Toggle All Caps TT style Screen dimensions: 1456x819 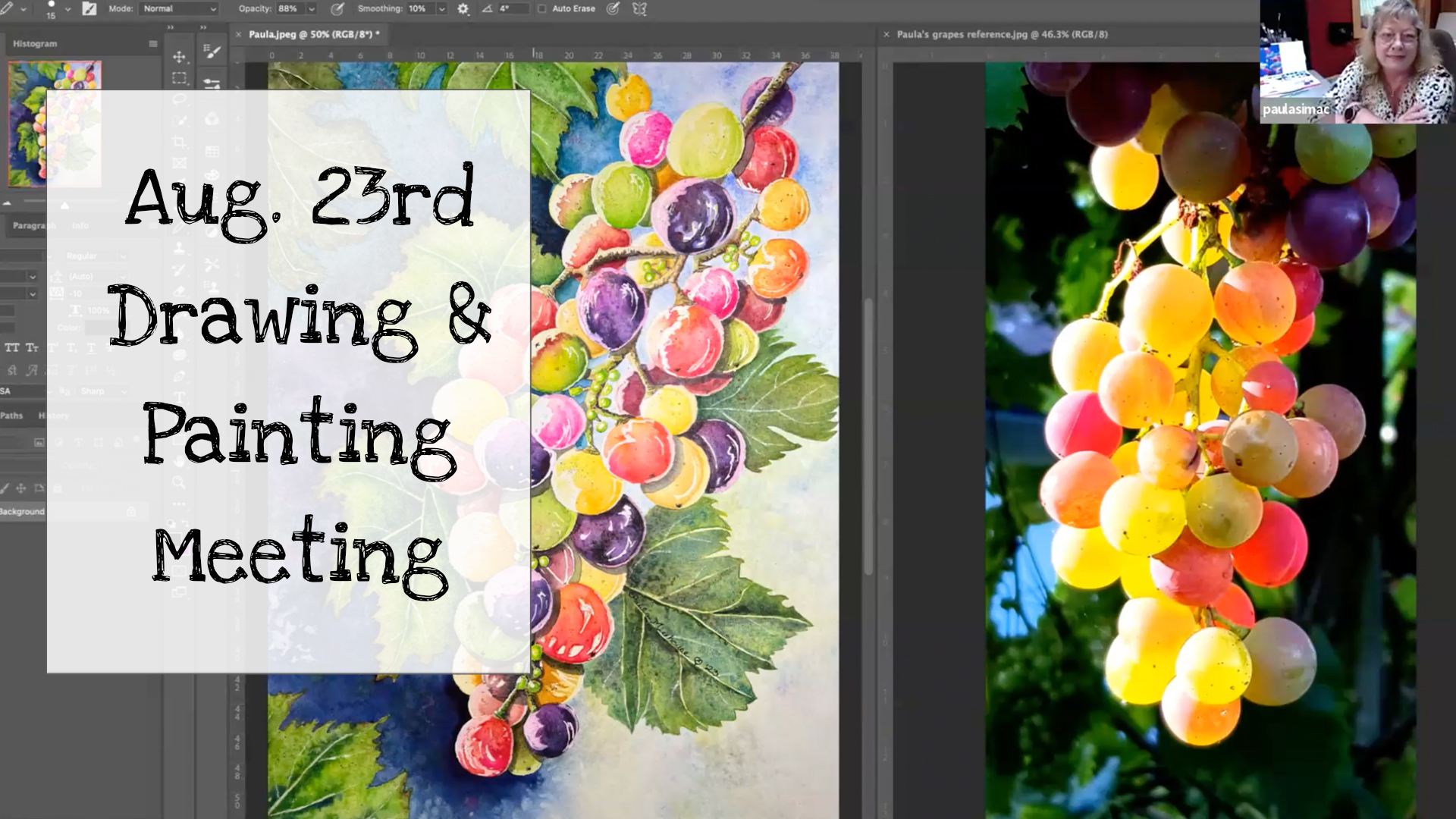(x=12, y=347)
